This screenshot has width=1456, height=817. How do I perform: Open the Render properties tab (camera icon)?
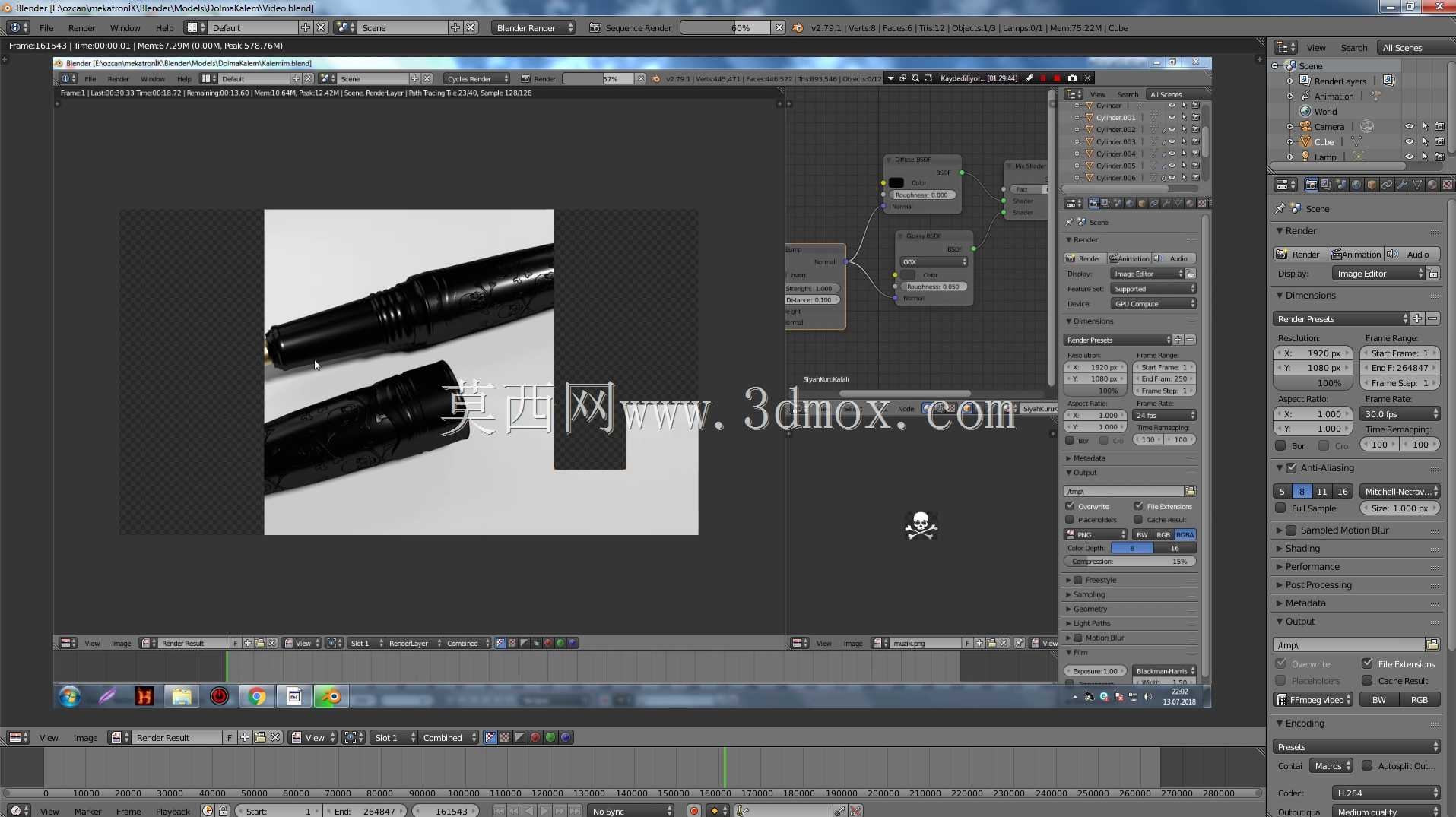click(1311, 185)
